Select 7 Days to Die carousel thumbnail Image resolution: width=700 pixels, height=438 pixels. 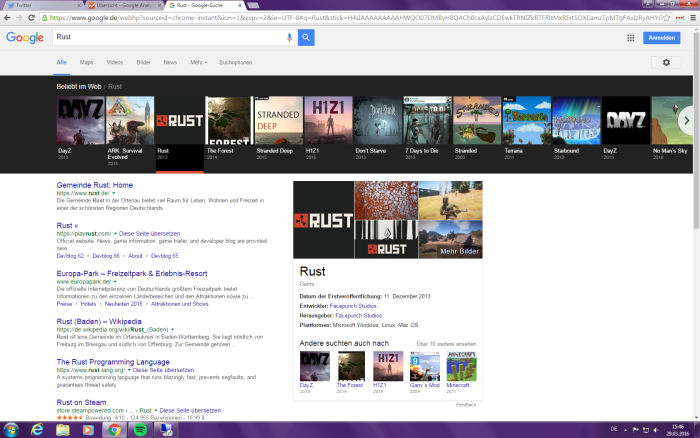click(427, 120)
